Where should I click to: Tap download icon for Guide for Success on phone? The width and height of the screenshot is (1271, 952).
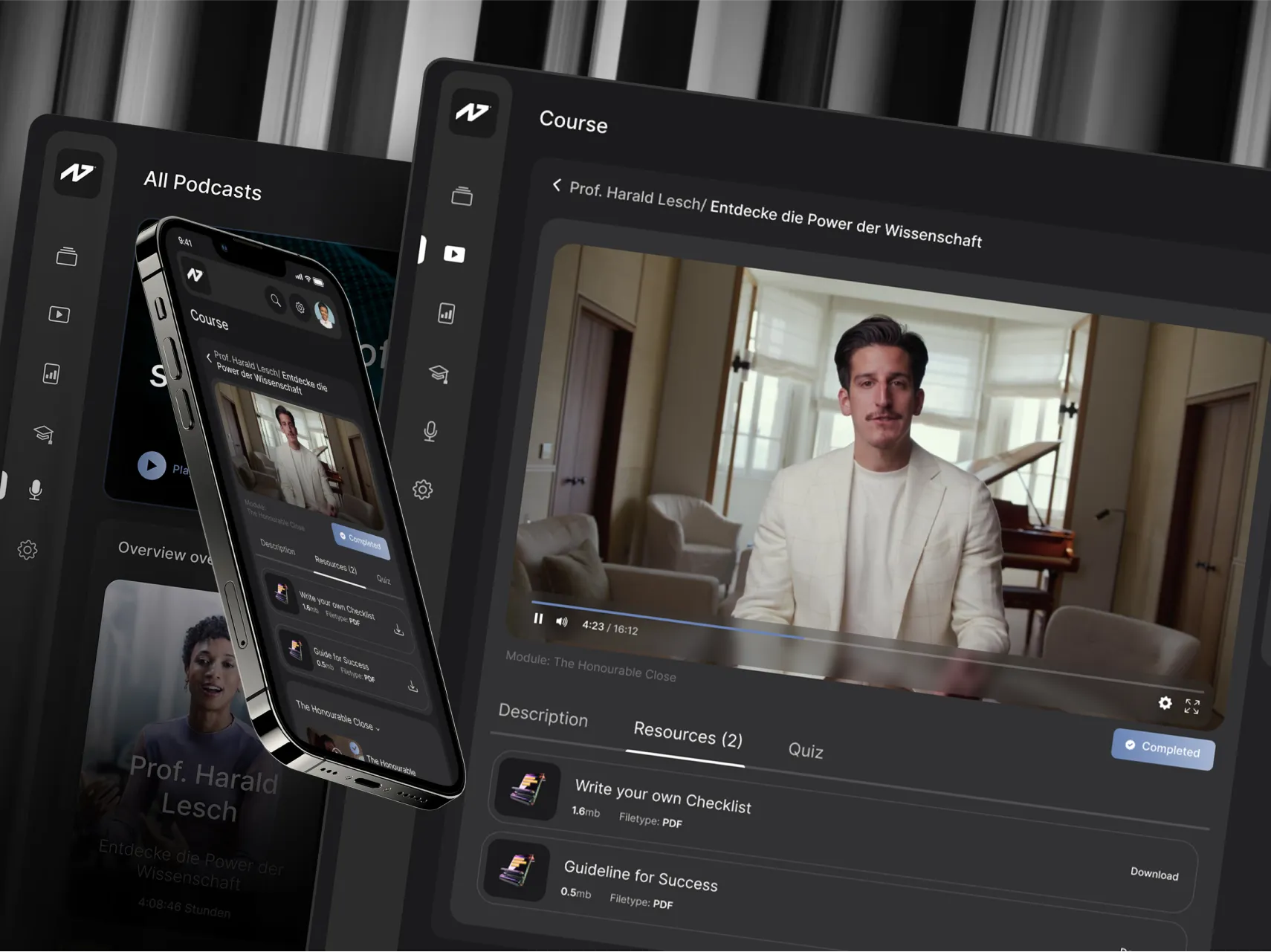[x=413, y=686]
